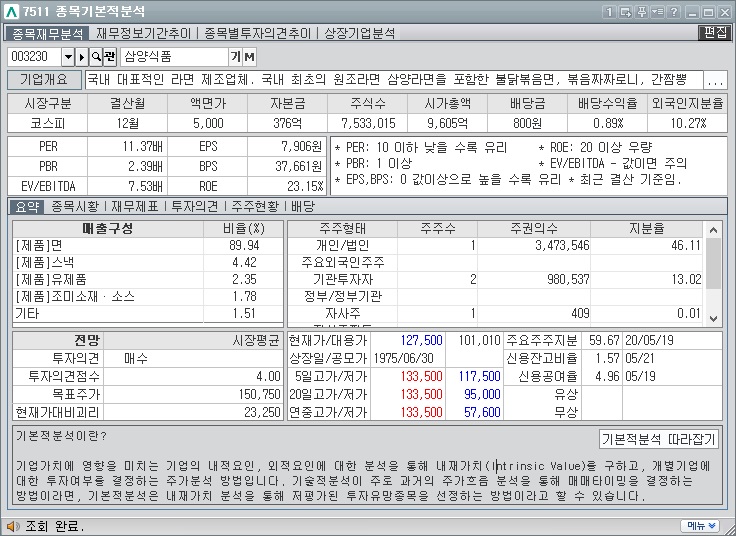This screenshot has width=736, height=536.
Task: Click the next stock arrow beside the code field
Action: point(82,57)
